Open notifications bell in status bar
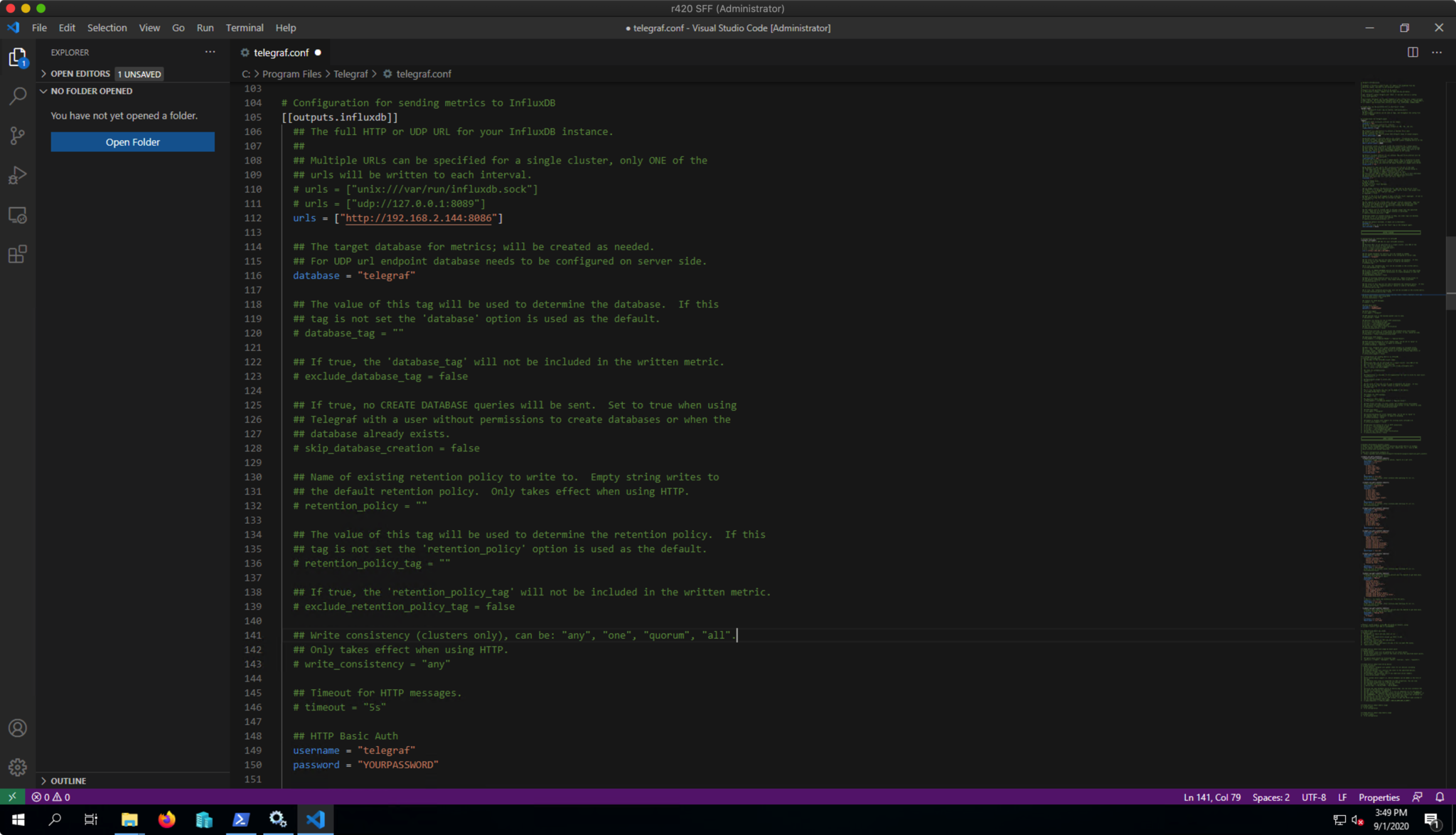The image size is (1456, 835). click(x=1440, y=797)
